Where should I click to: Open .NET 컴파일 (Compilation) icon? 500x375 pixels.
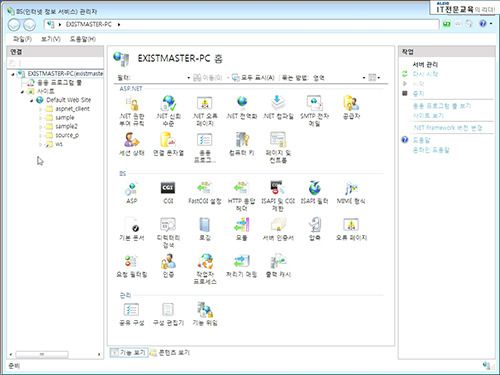tap(278, 107)
